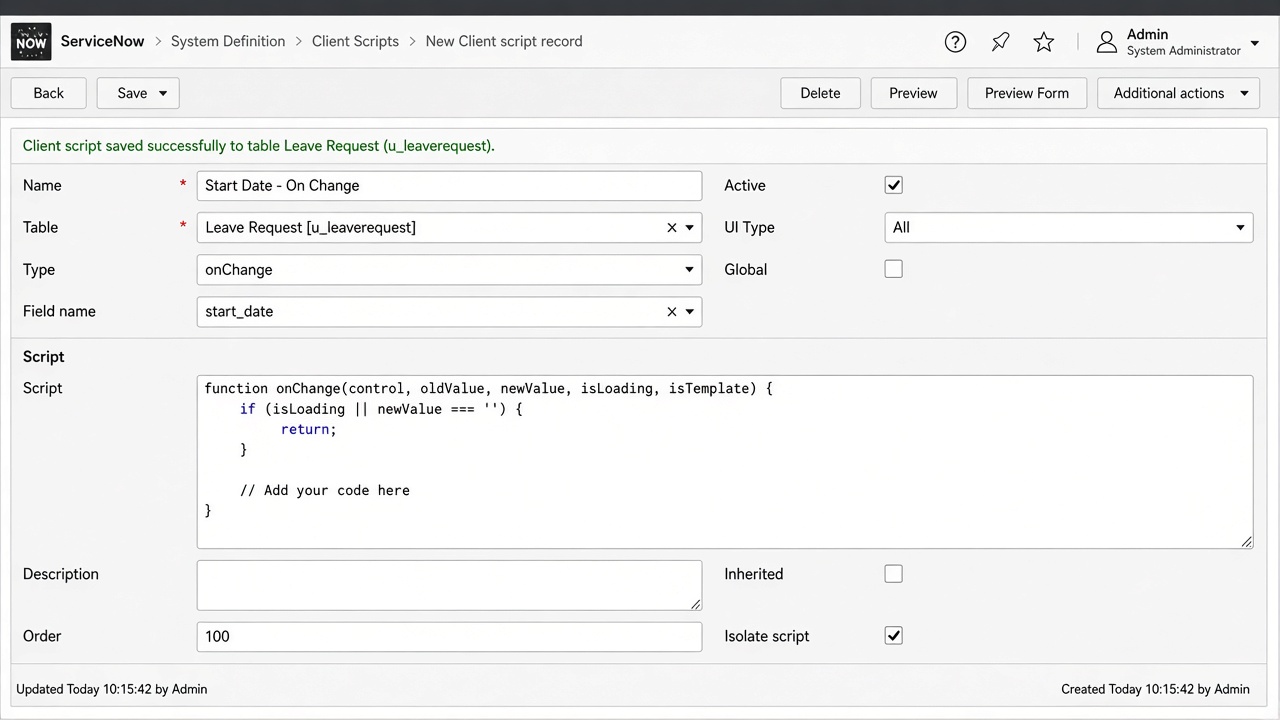Click the Order field showing 100
This screenshot has width=1280, height=720.
pyautogui.click(x=449, y=636)
